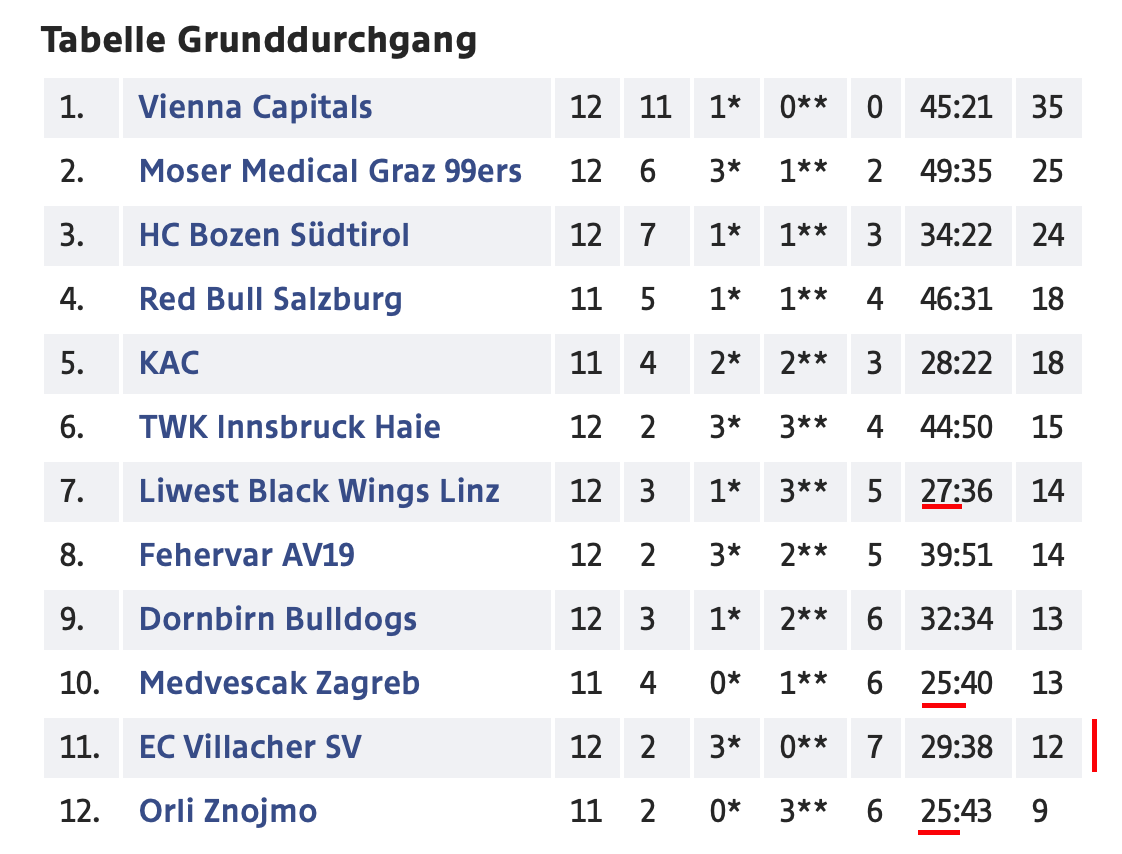Go to Liwest Black Wings Linz
The height and width of the screenshot is (854, 1122).
tap(319, 491)
